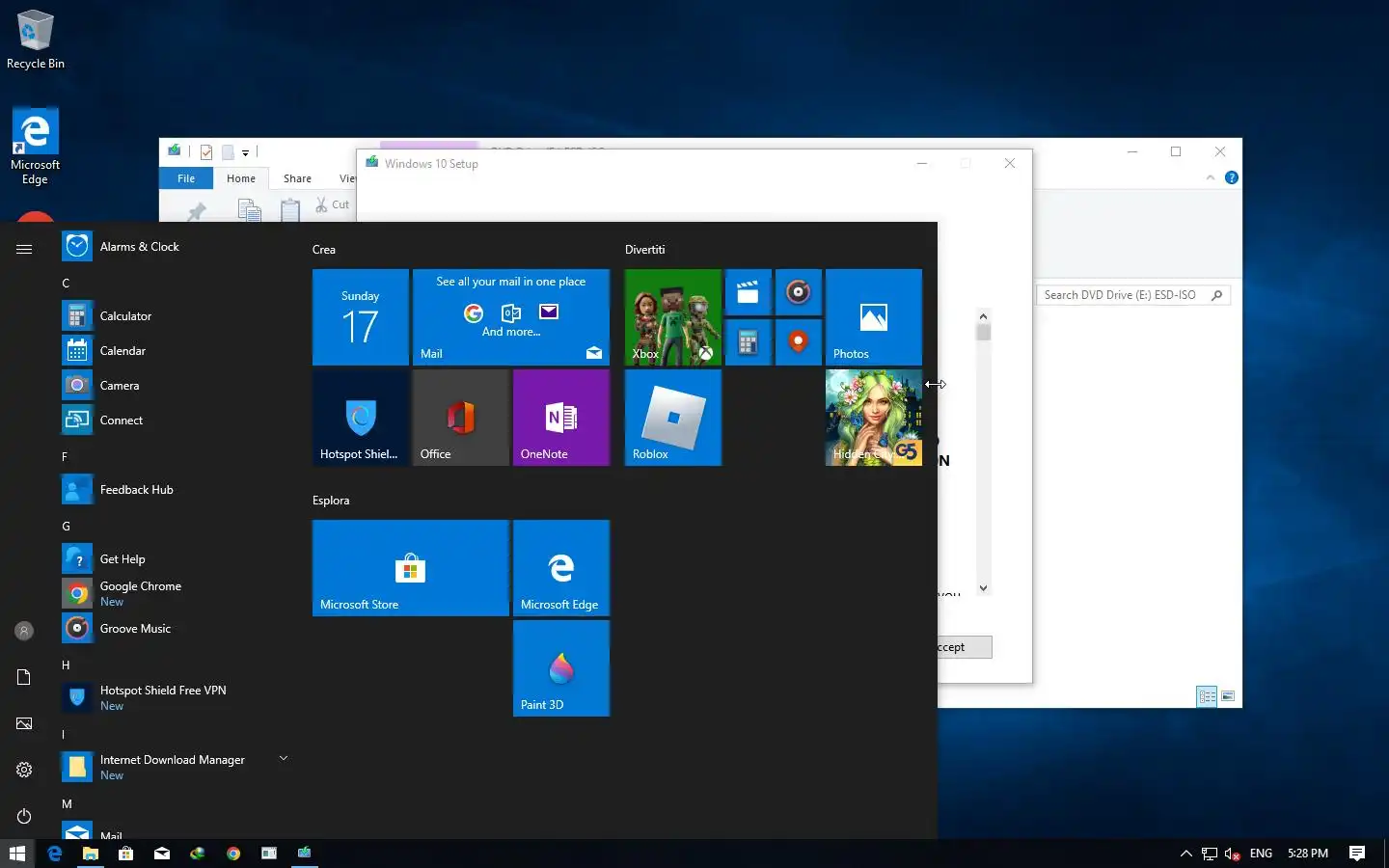Open Google Chrome from the taskbar
1389x868 pixels.
point(233,854)
